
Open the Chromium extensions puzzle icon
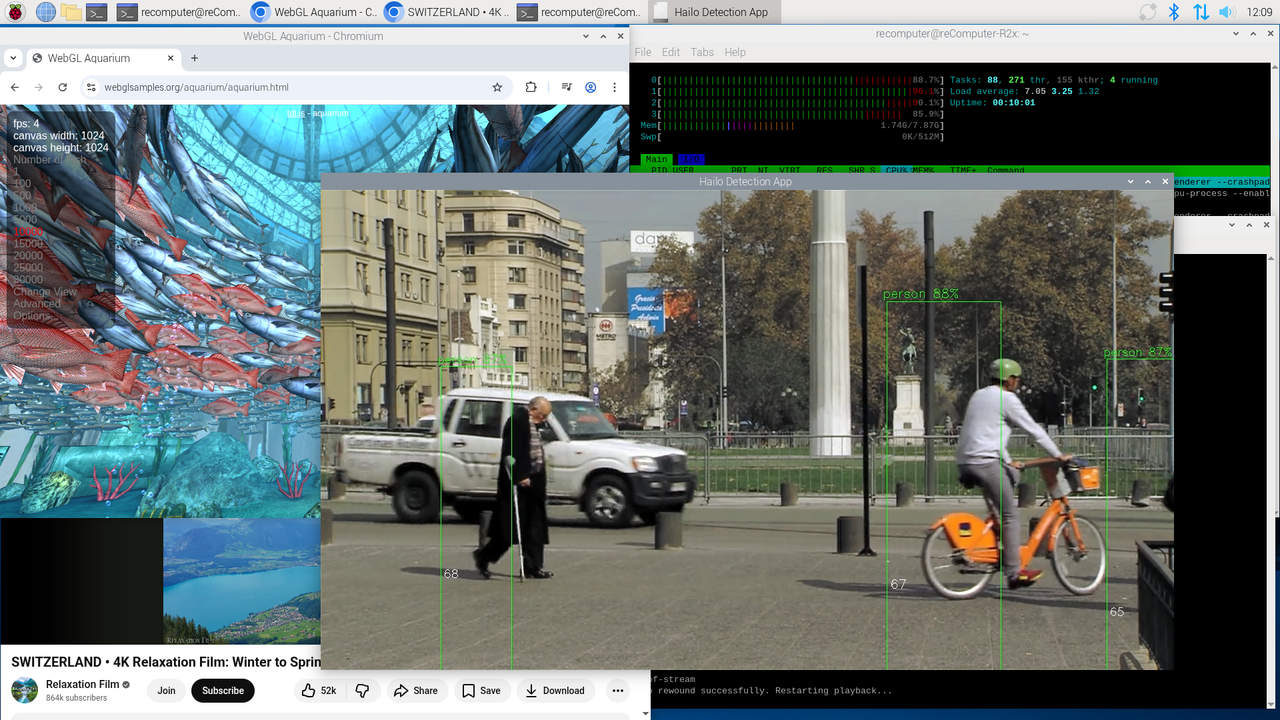(x=531, y=87)
